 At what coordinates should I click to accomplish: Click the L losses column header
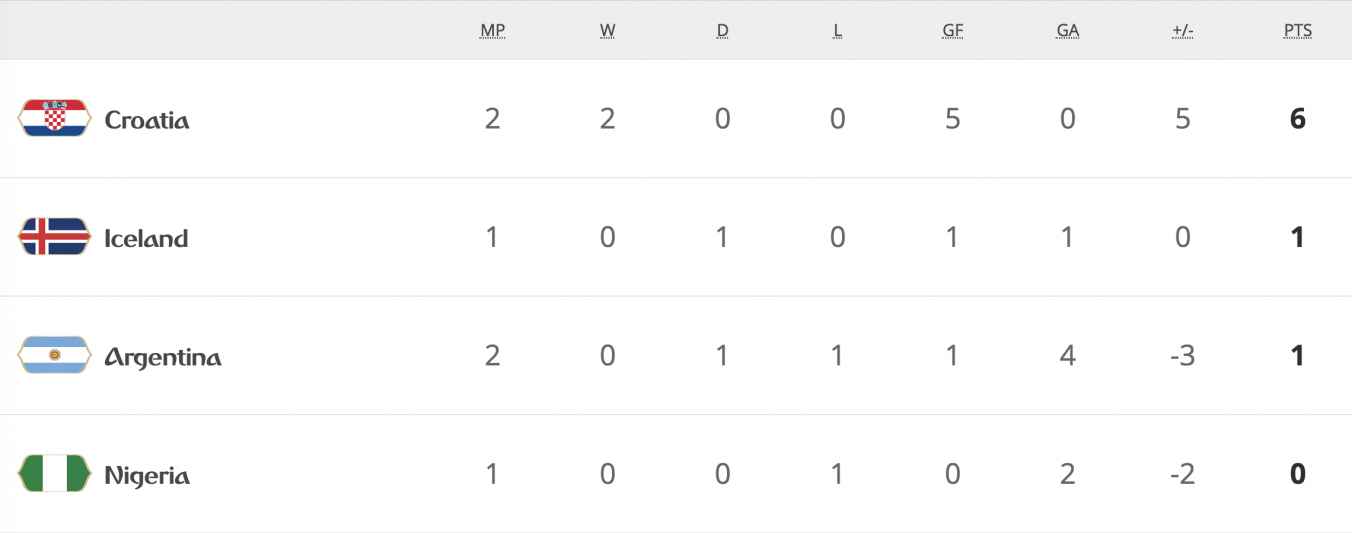[x=837, y=31]
